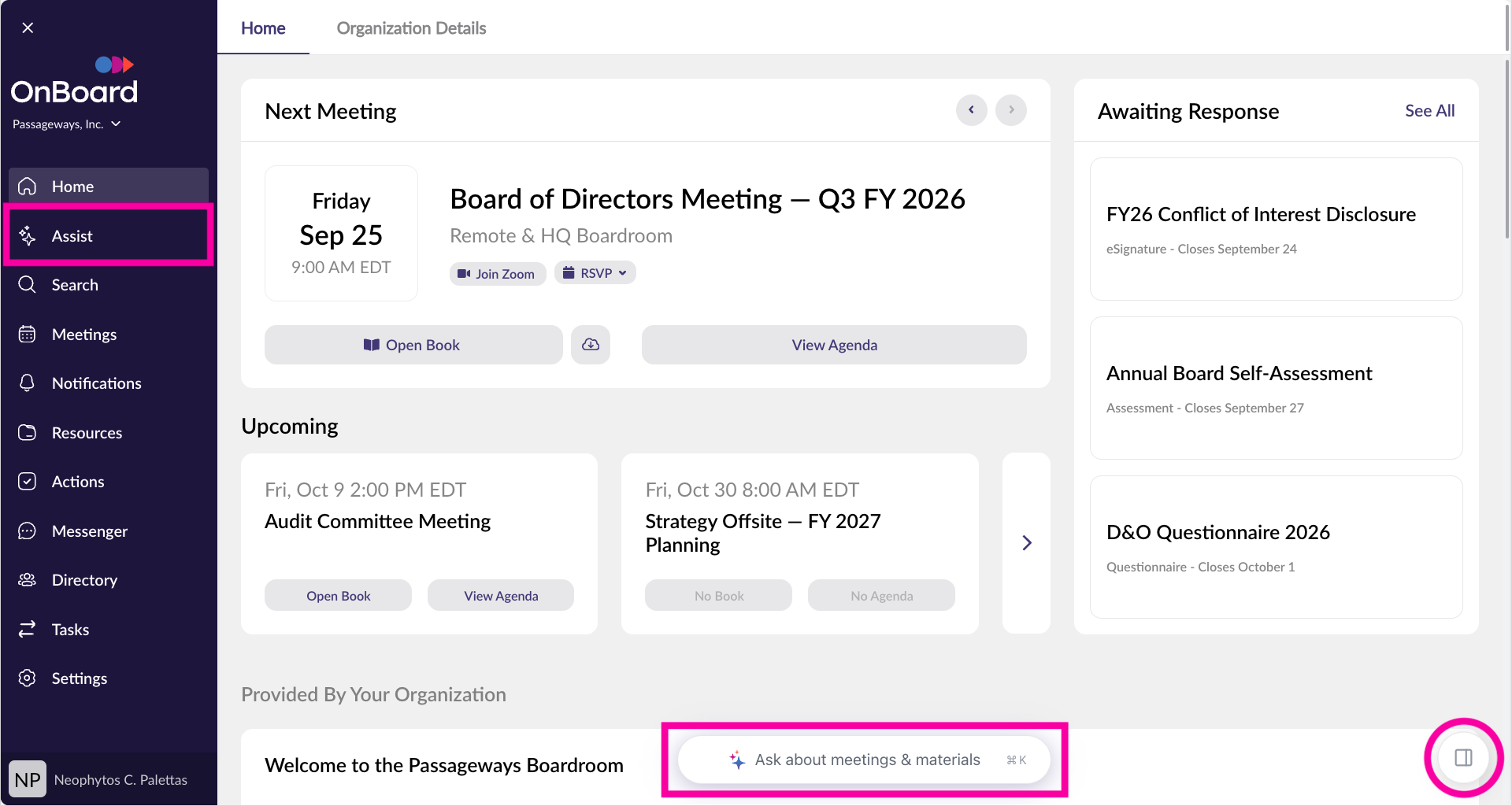Click the OnBoard logo
The width and height of the screenshot is (1512, 806).
click(74, 81)
